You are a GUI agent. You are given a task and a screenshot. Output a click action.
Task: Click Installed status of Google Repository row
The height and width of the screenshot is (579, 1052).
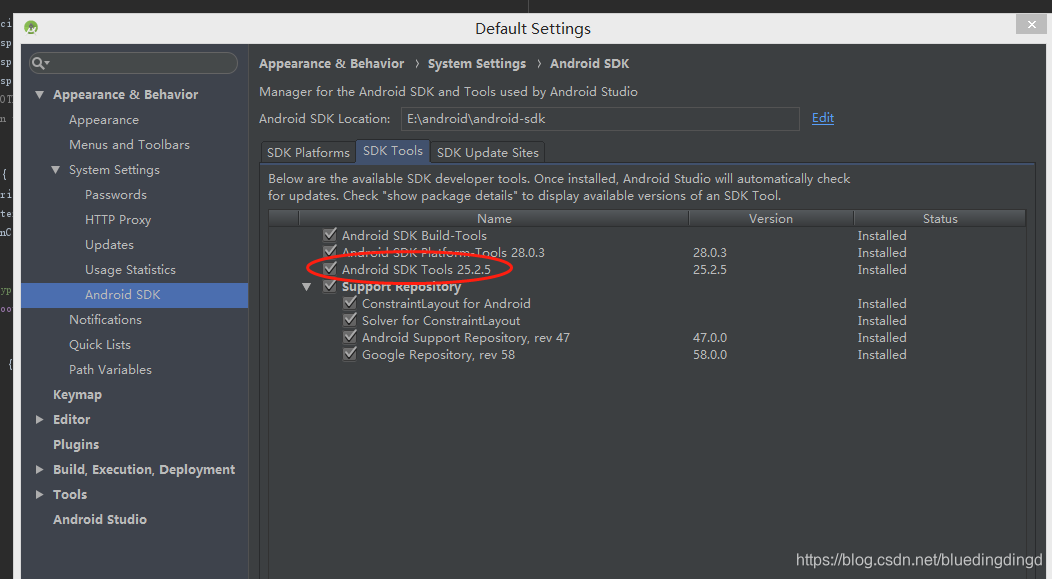[882, 355]
